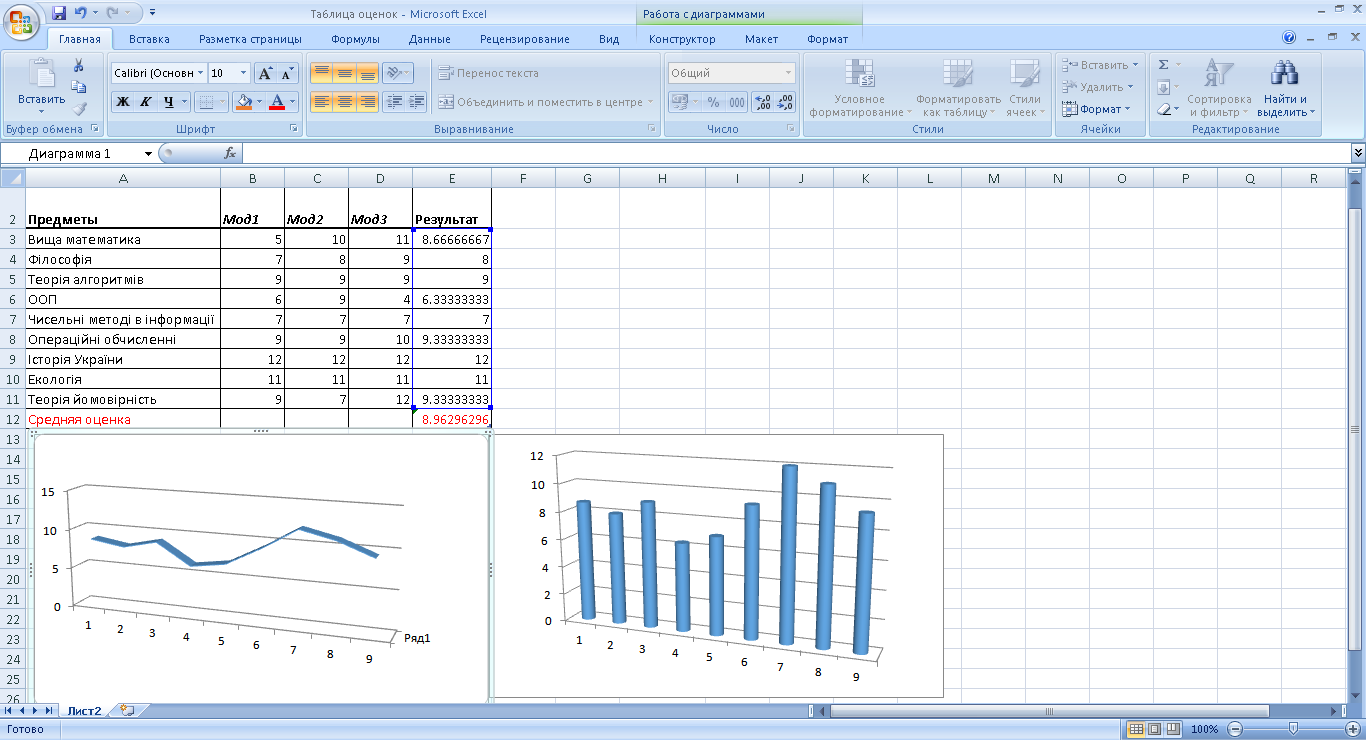Image resolution: width=1366 pixels, height=740 pixels.
Task: Click the Cut scissors icon
Action: [x=79, y=65]
